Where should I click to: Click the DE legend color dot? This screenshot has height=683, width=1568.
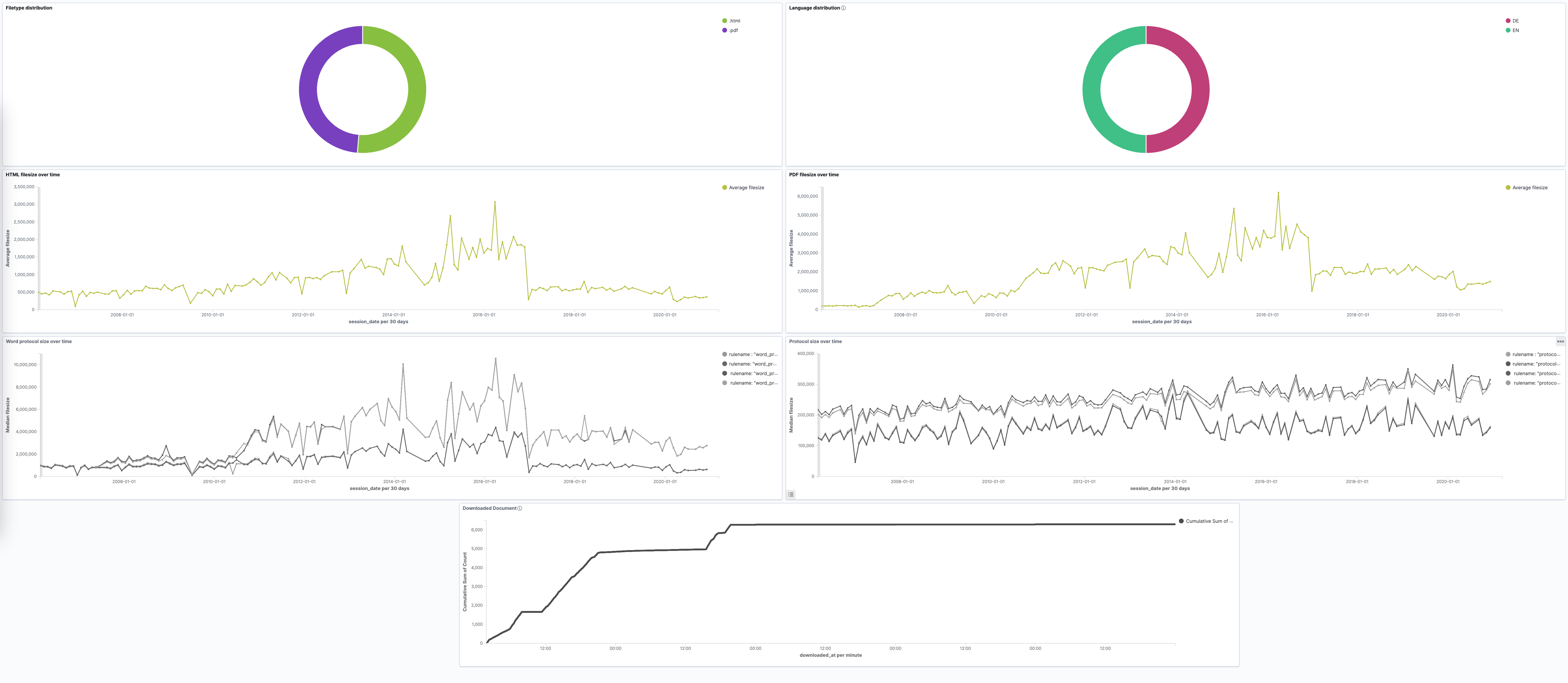(1508, 21)
